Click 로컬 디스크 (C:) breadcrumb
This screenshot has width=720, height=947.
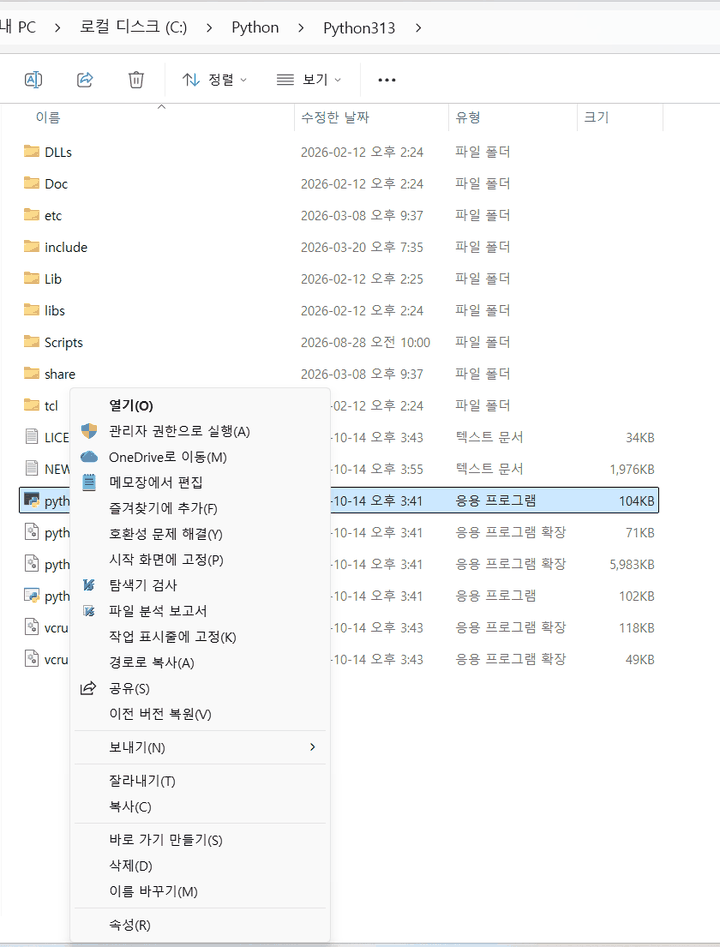click(133, 27)
